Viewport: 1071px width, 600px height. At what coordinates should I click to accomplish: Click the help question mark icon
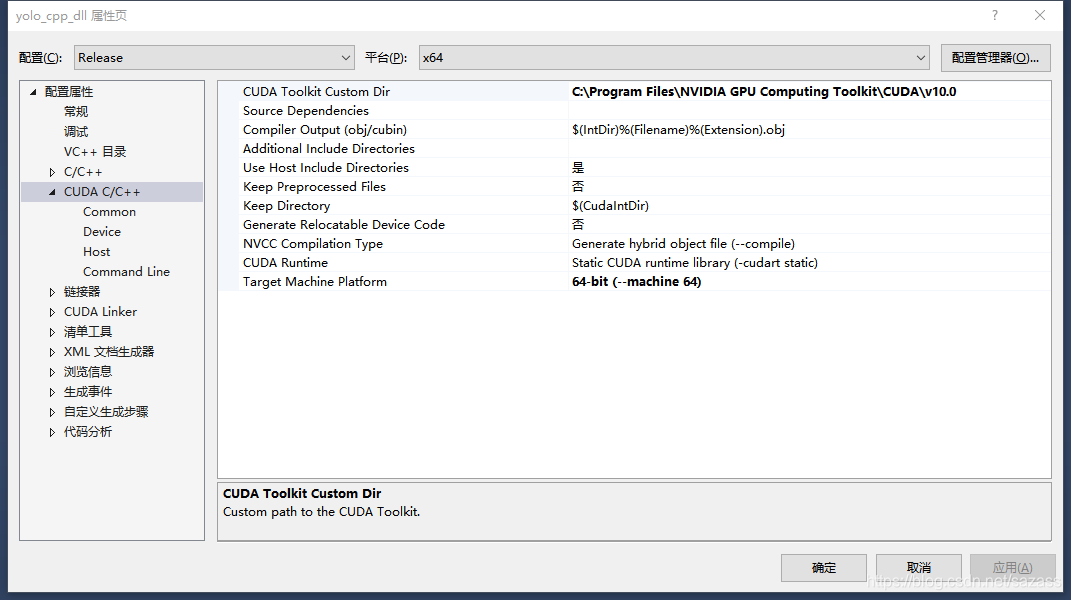(997, 16)
